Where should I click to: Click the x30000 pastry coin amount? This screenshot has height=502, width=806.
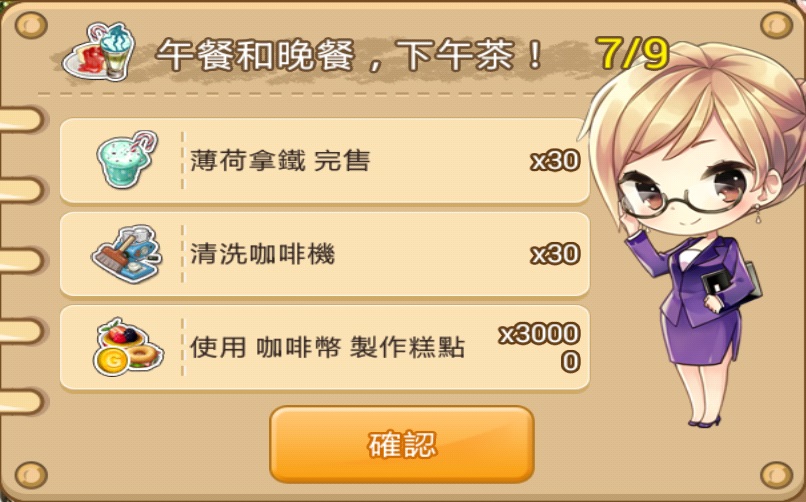coord(540,348)
